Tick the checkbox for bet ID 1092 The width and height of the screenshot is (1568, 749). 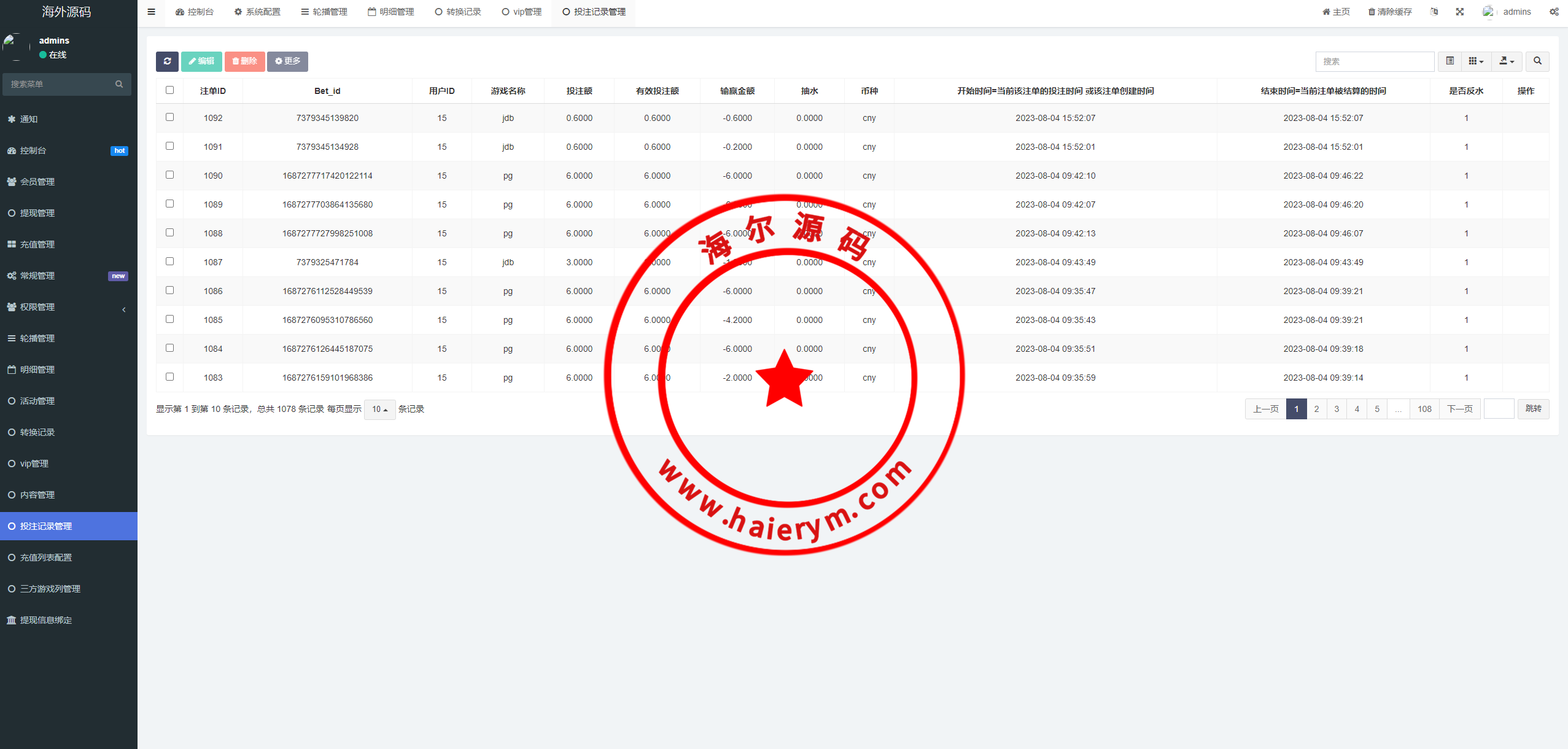coord(170,117)
